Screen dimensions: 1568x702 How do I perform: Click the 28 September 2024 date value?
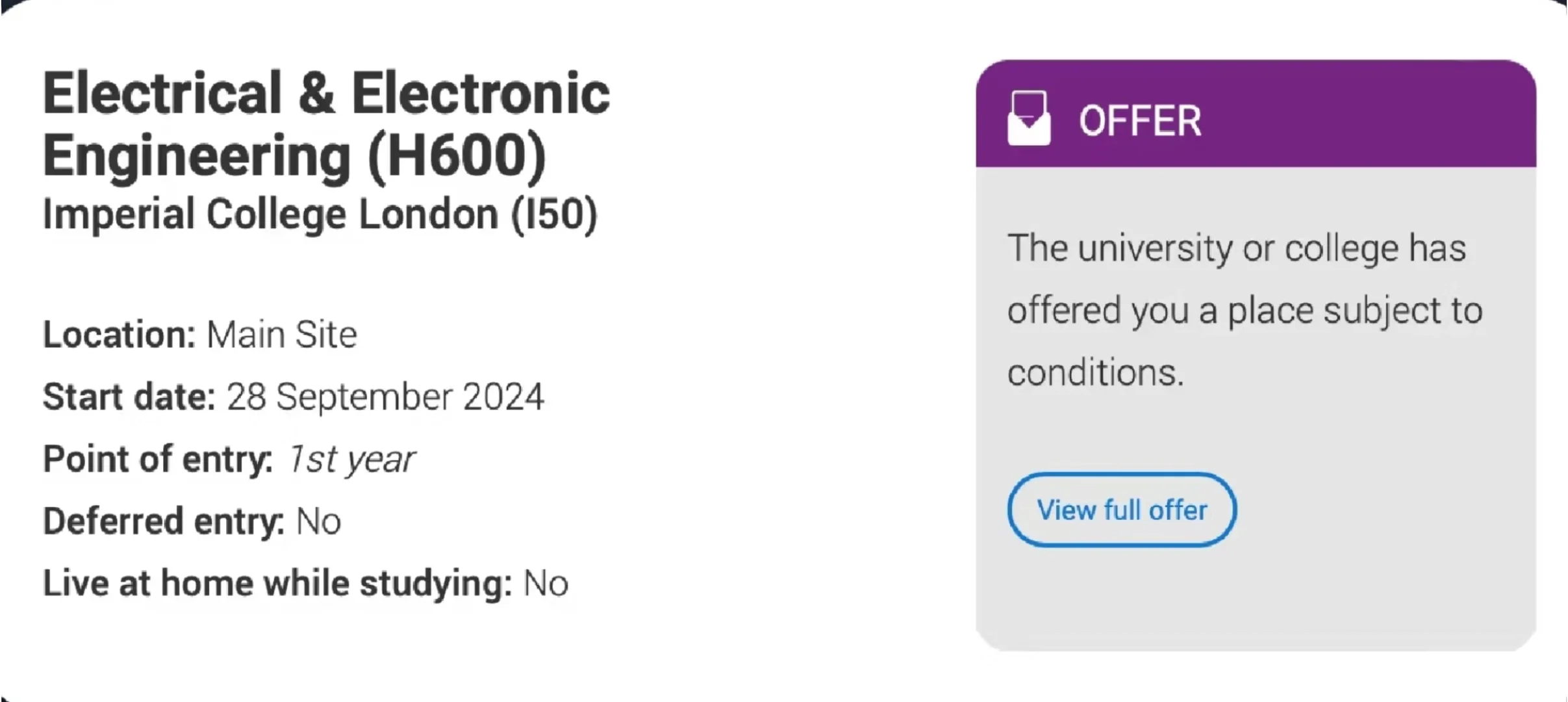tap(385, 396)
